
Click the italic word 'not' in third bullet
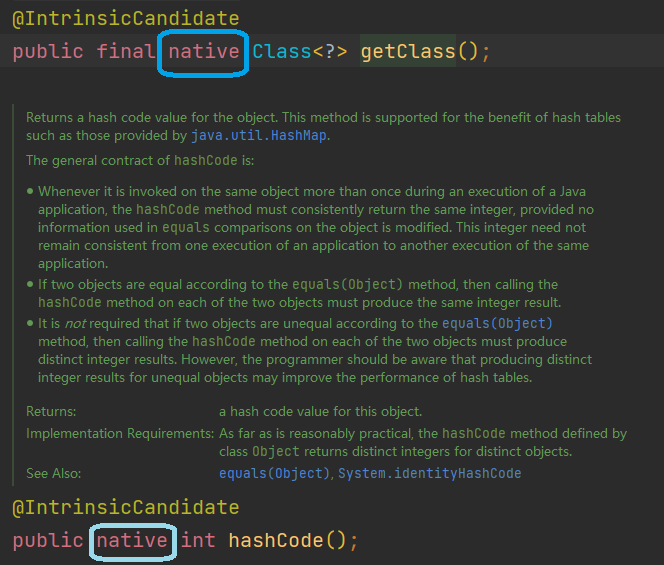75,324
